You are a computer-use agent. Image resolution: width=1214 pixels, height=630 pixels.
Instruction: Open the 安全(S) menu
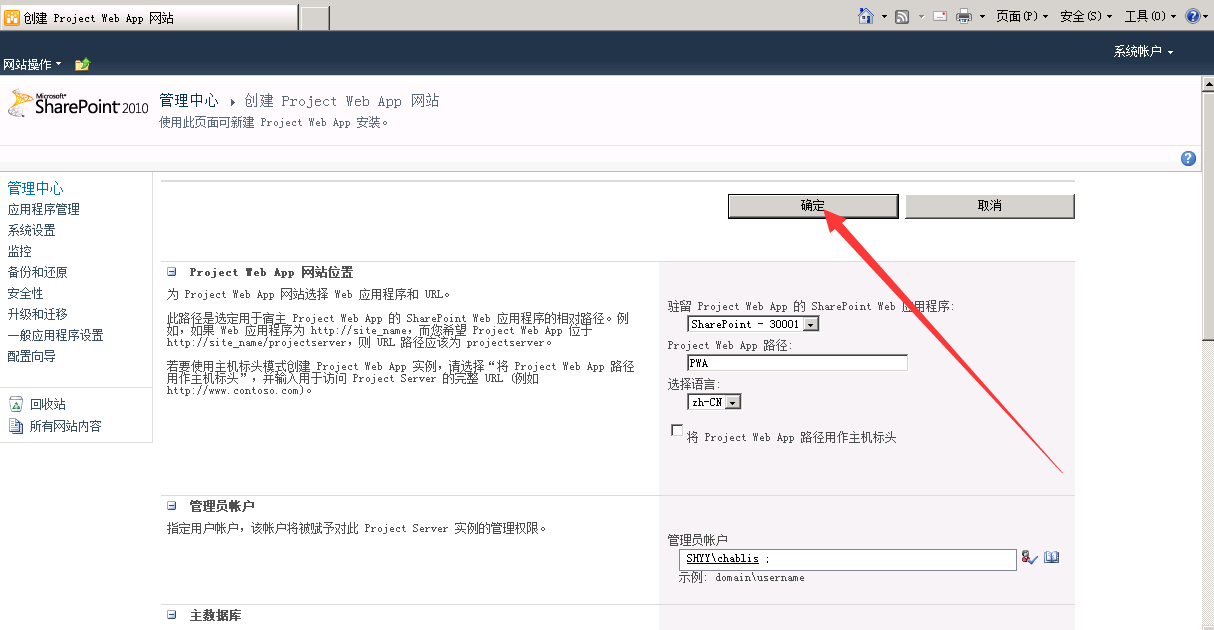pyautogui.click(x=1086, y=16)
